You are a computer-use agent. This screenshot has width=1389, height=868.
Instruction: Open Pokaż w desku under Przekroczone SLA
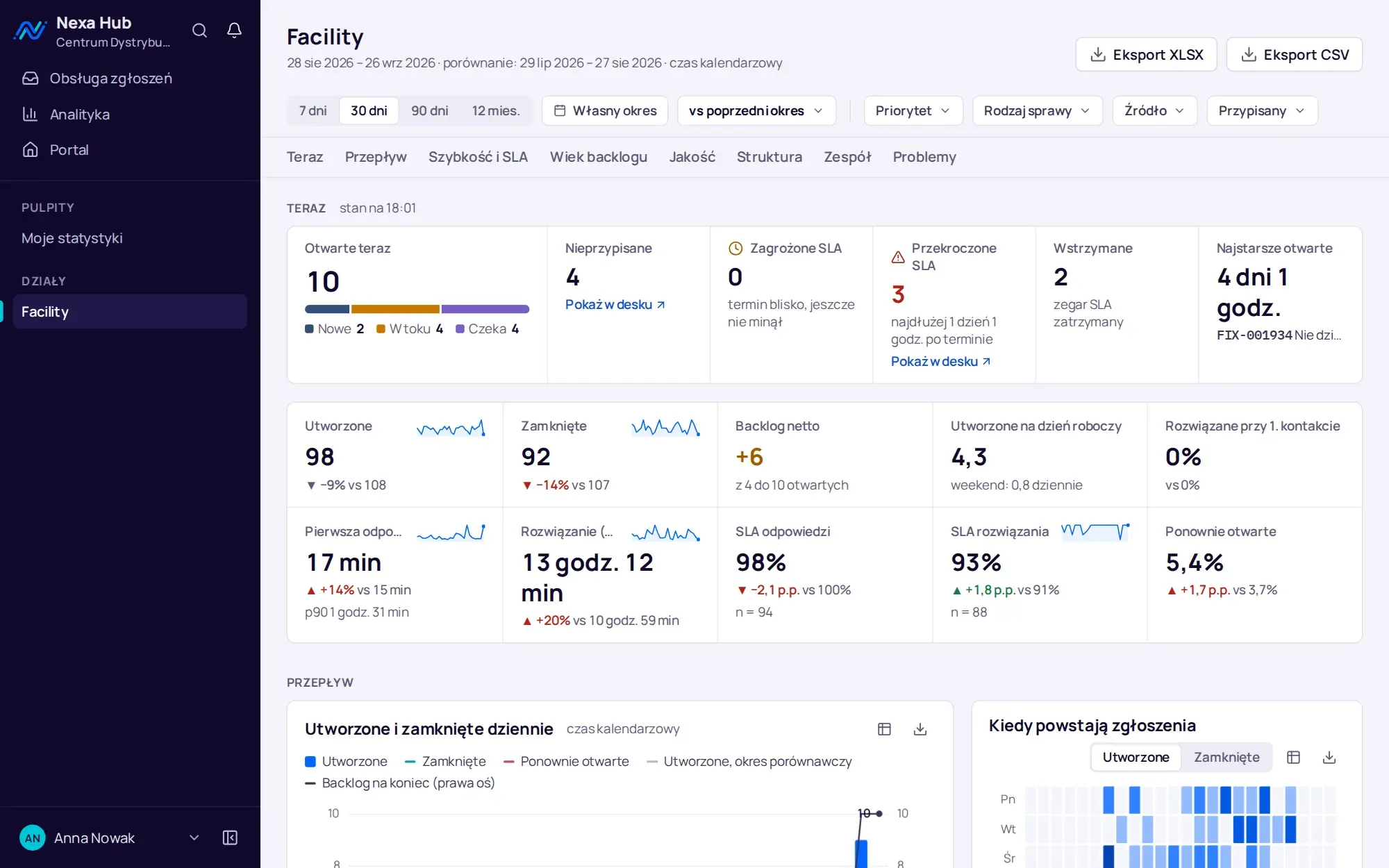pyautogui.click(x=941, y=361)
